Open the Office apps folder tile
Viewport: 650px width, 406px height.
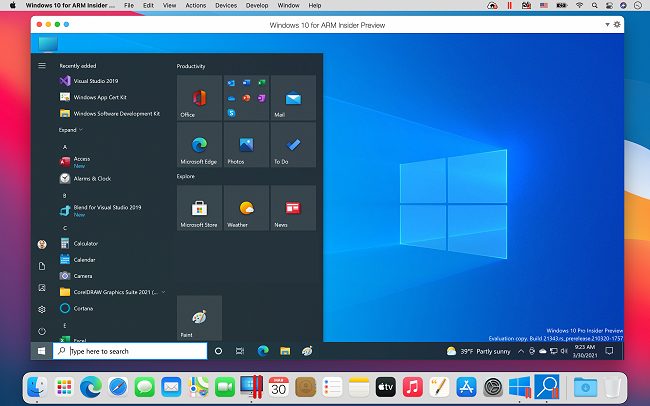[x=246, y=98]
